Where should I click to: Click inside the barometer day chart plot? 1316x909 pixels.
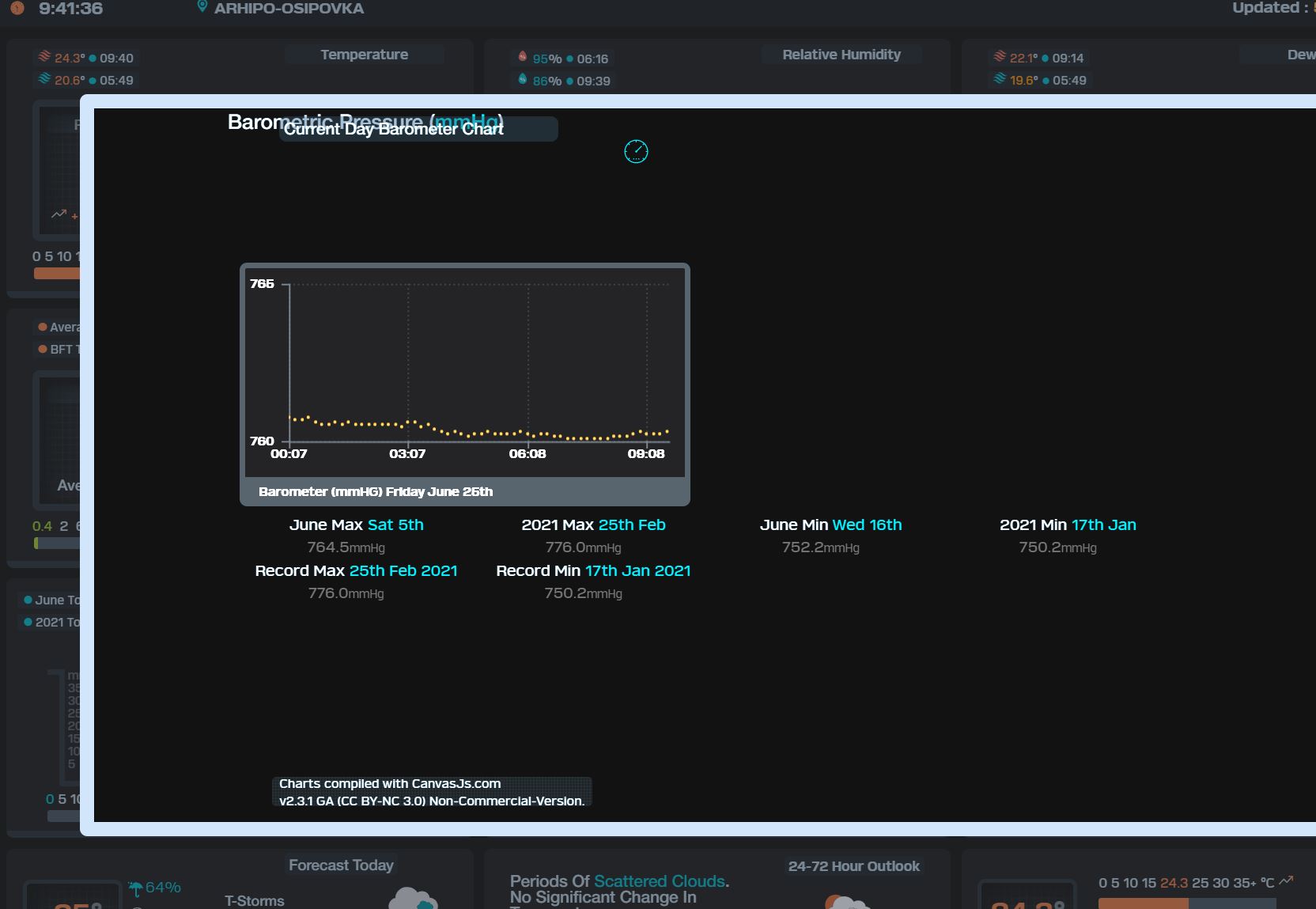coord(479,362)
